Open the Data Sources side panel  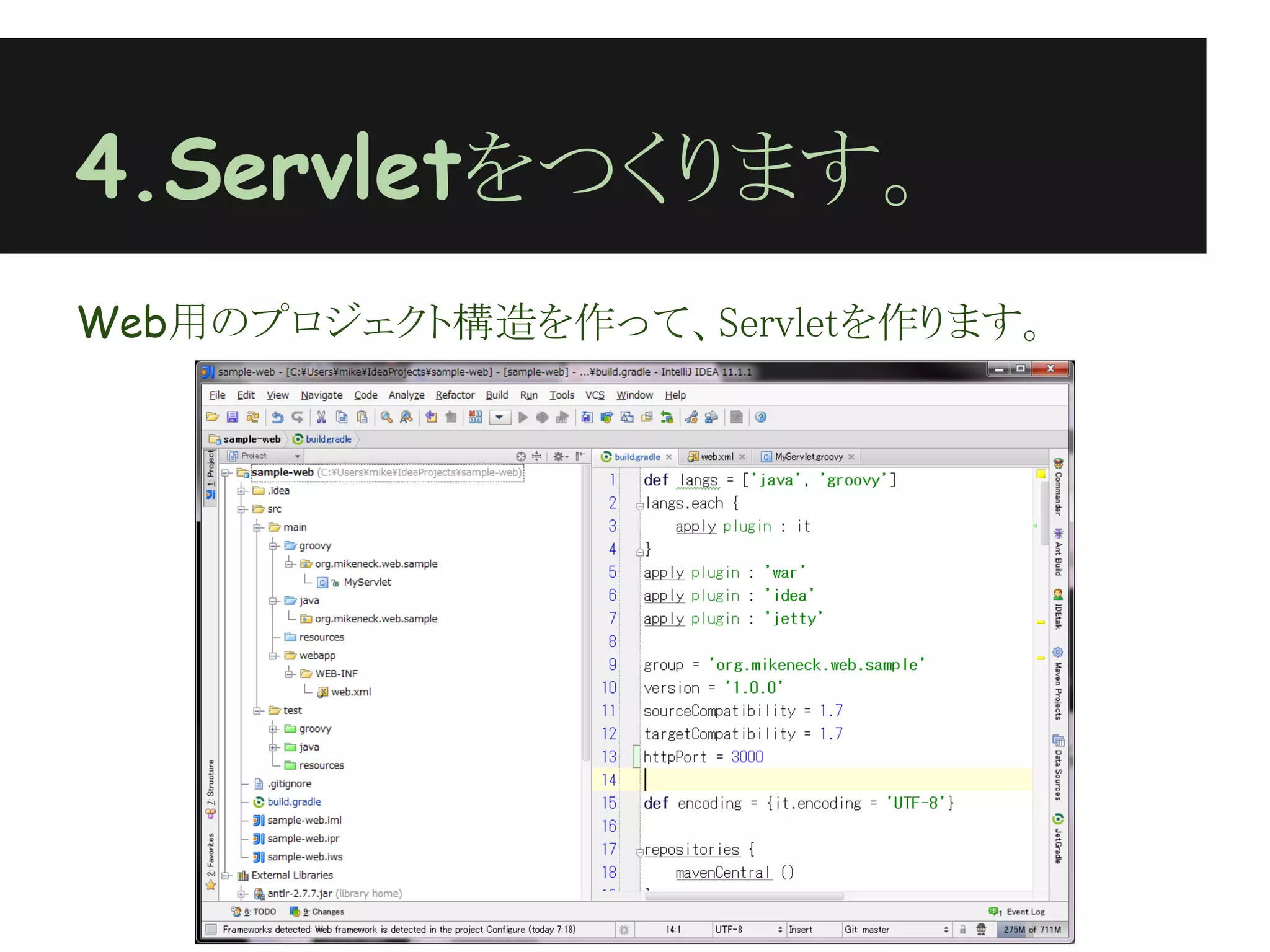click(1058, 768)
